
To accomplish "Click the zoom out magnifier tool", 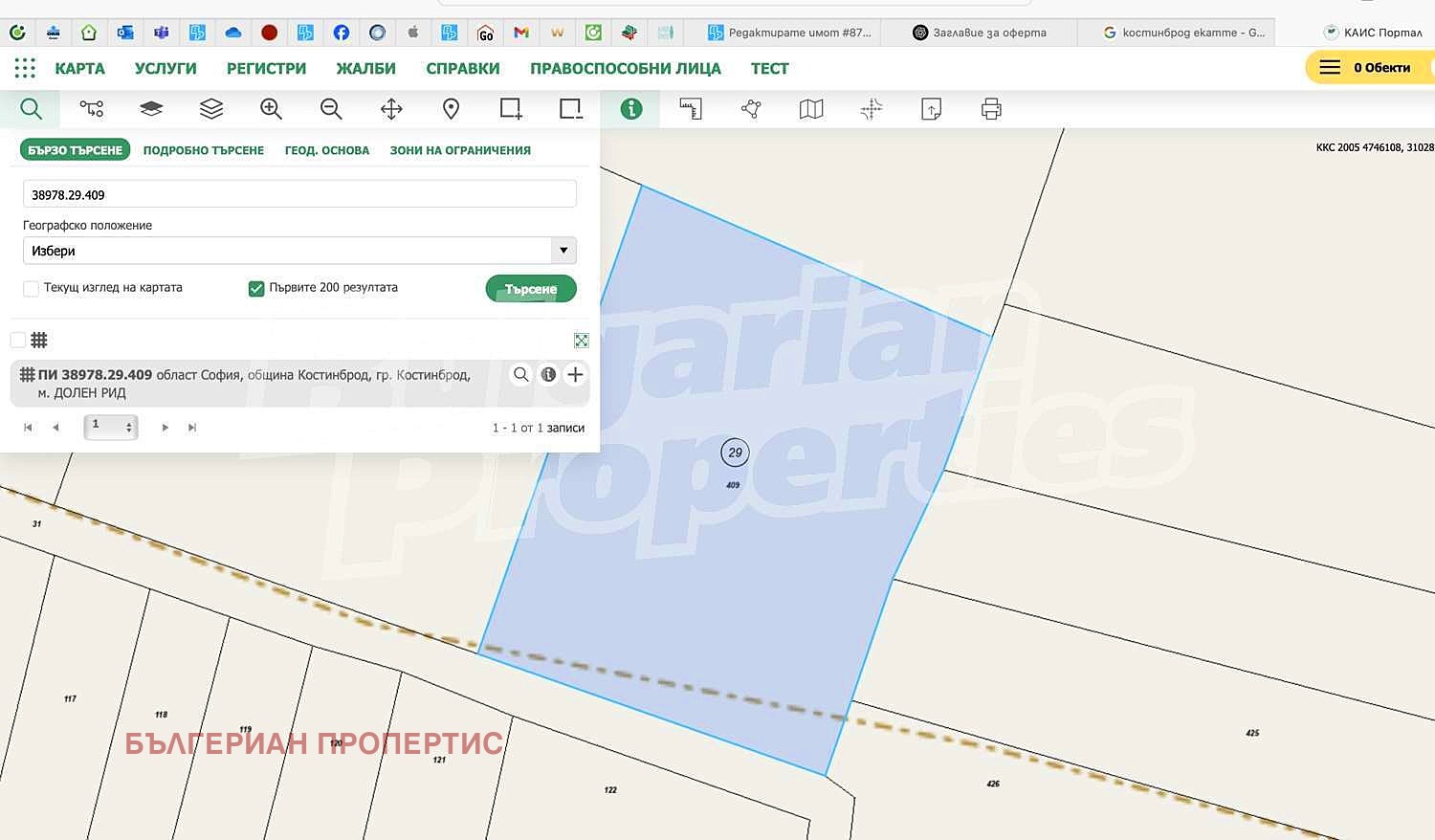I will coord(331,109).
